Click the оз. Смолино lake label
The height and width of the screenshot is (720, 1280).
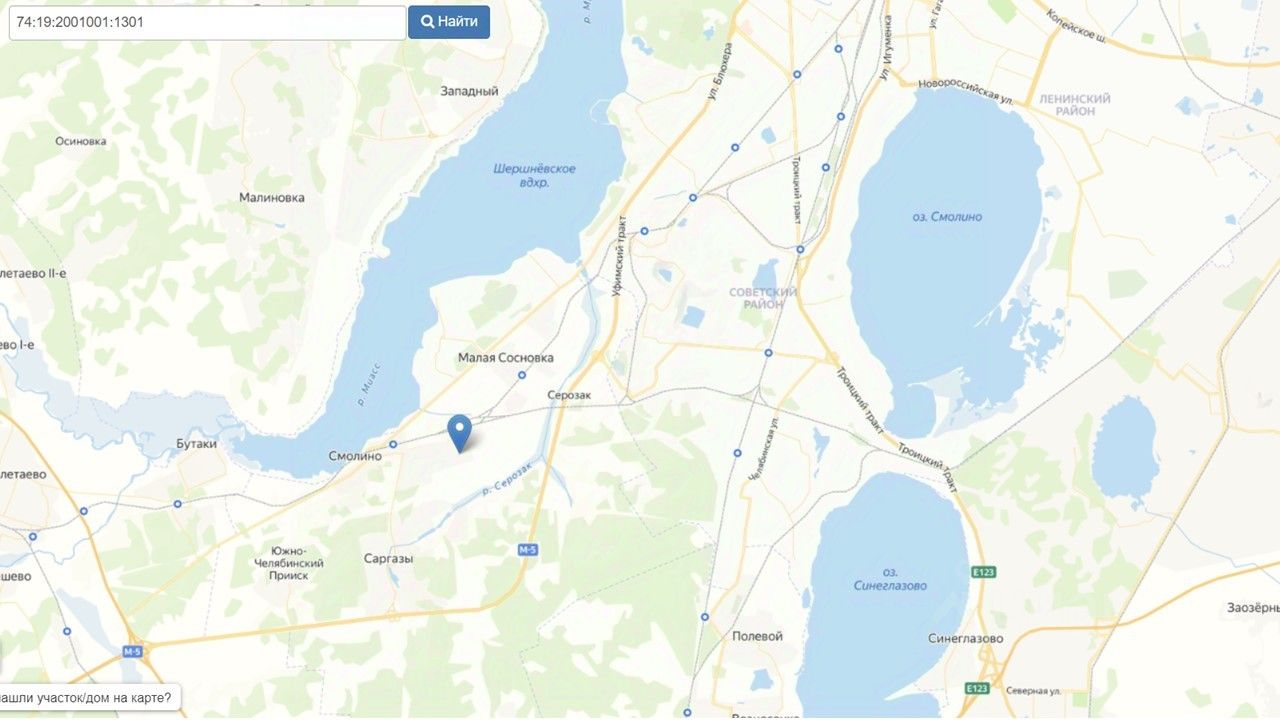[x=946, y=217]
